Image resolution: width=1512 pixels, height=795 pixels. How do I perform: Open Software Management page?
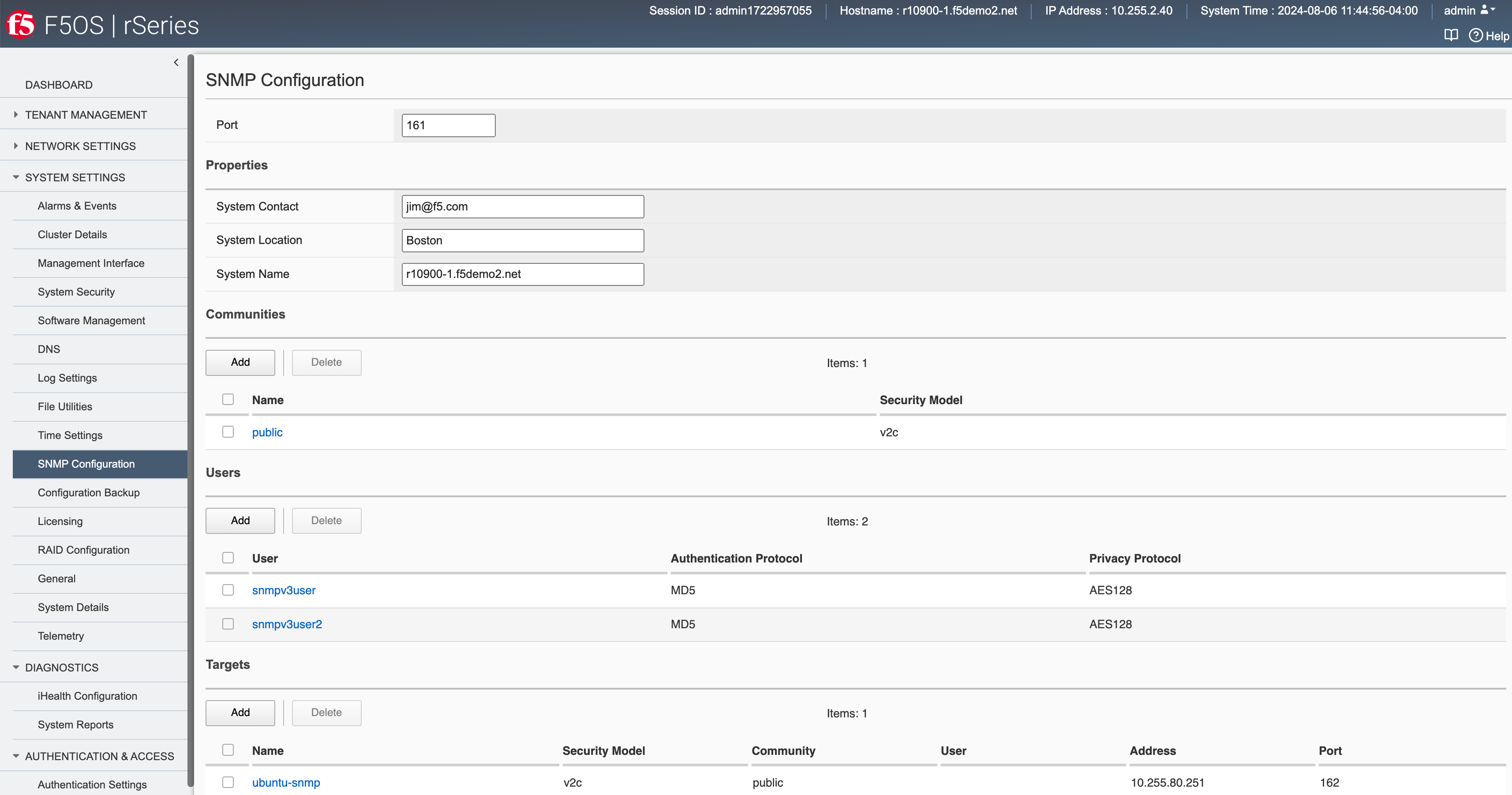(91, 321)
